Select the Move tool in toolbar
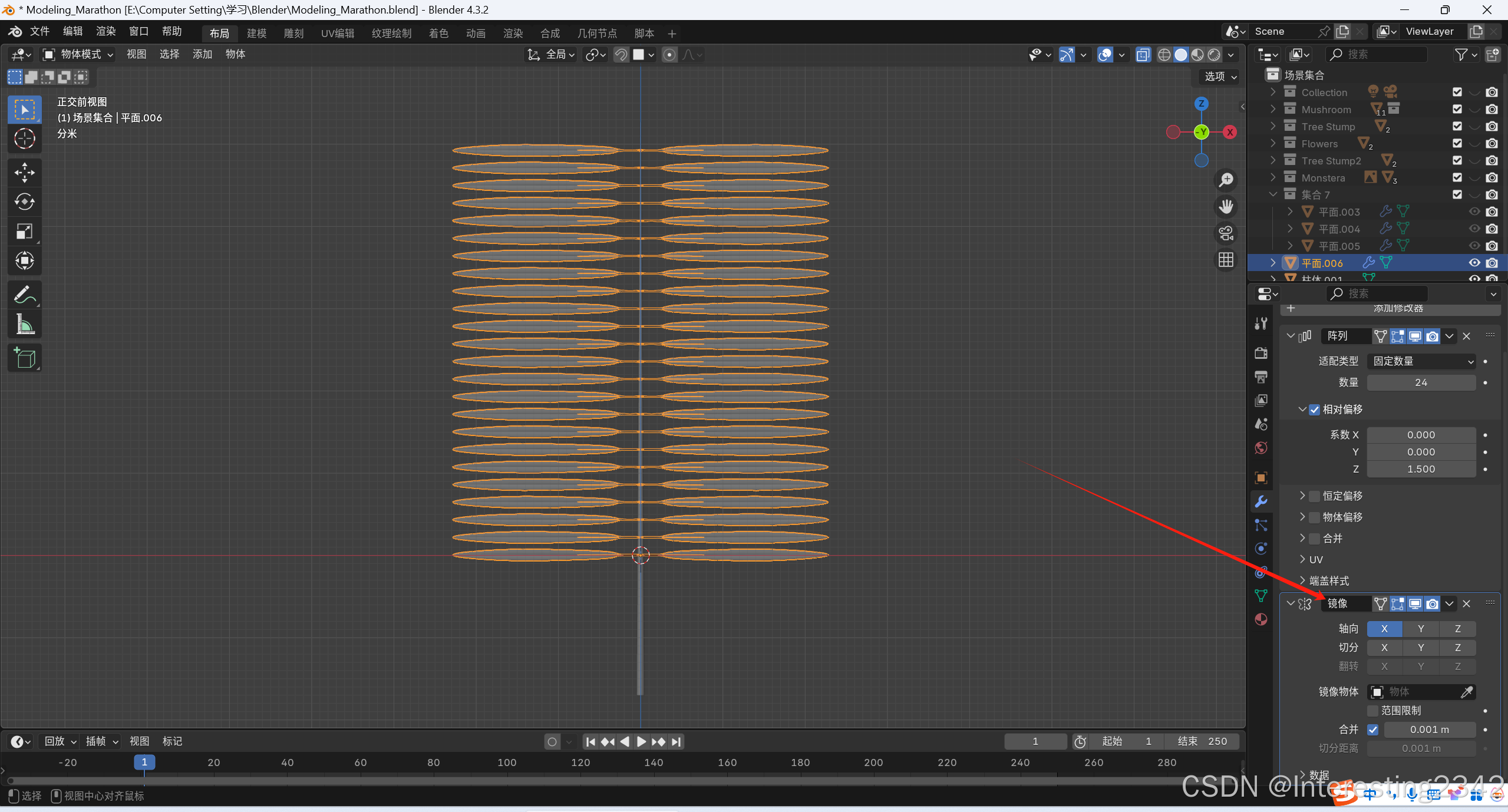This screenshot has width=1508, height=812. (x=24, y=173)
